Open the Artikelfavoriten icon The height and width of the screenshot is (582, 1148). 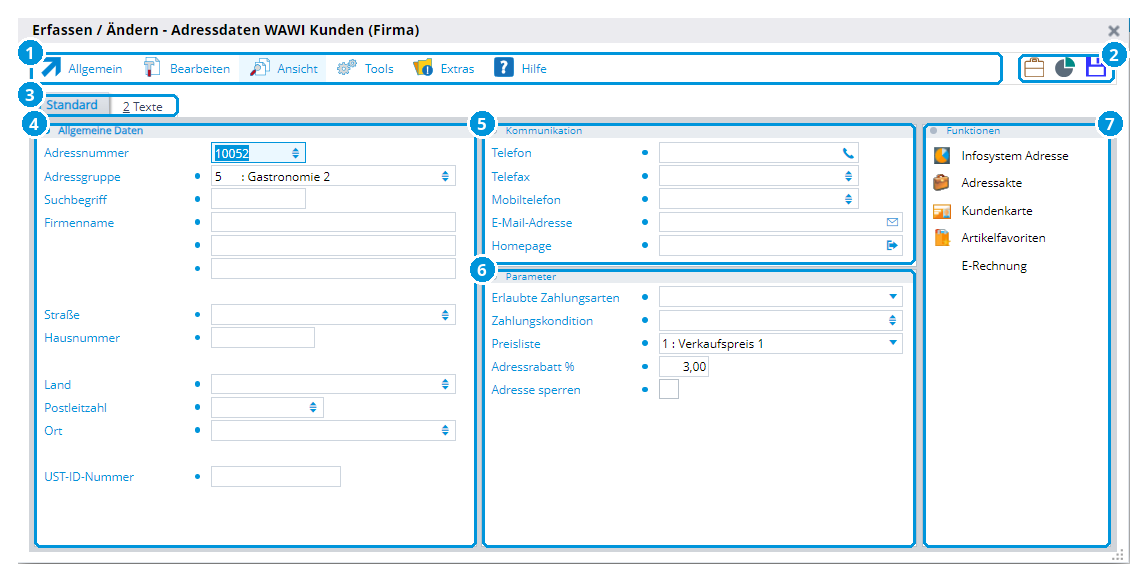pyautogui.click(x=942, y=238)
